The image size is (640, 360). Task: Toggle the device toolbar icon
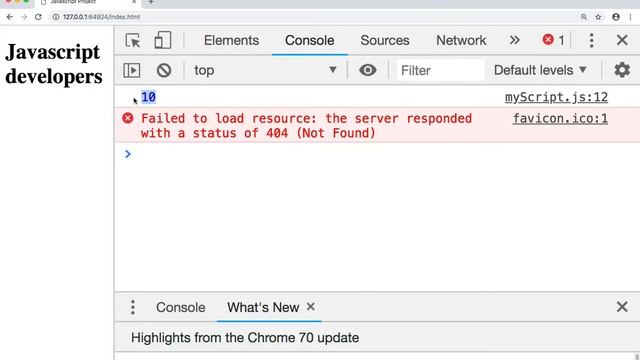(162, 40)
